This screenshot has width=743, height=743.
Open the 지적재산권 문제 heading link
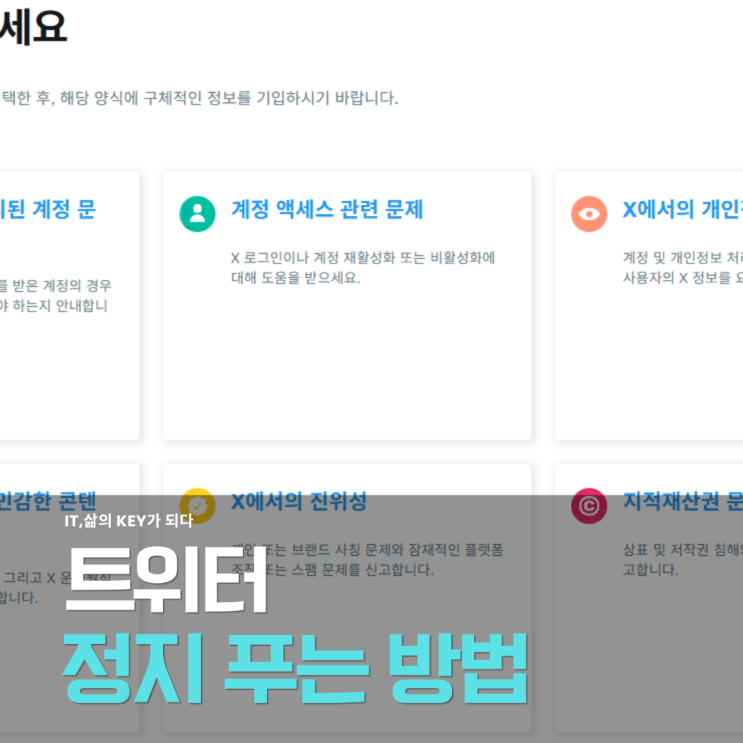click(x=682, y=501)
